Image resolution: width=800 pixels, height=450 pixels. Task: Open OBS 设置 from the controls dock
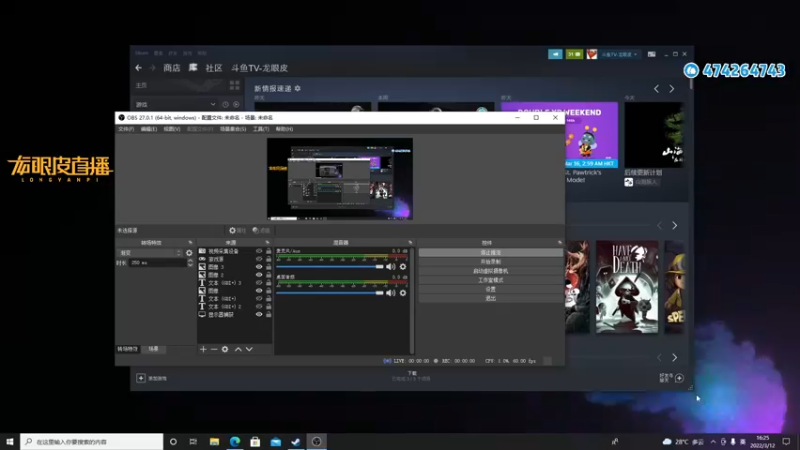(x=491, y=289)
